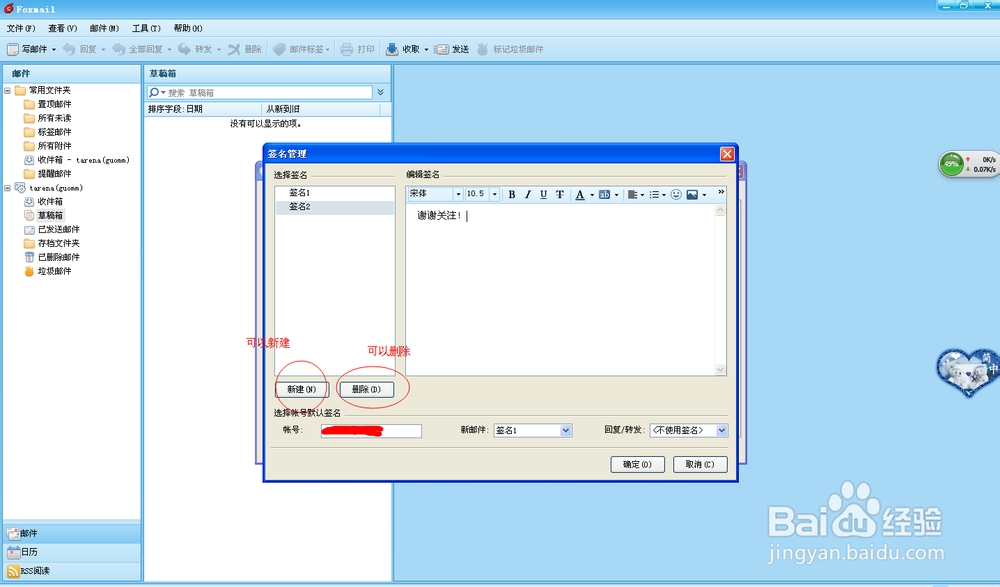Screen dimensions: 1000x587
Task: Select 签名1 in the signature list
Action: pyautogui.click(x=300, y=191)
